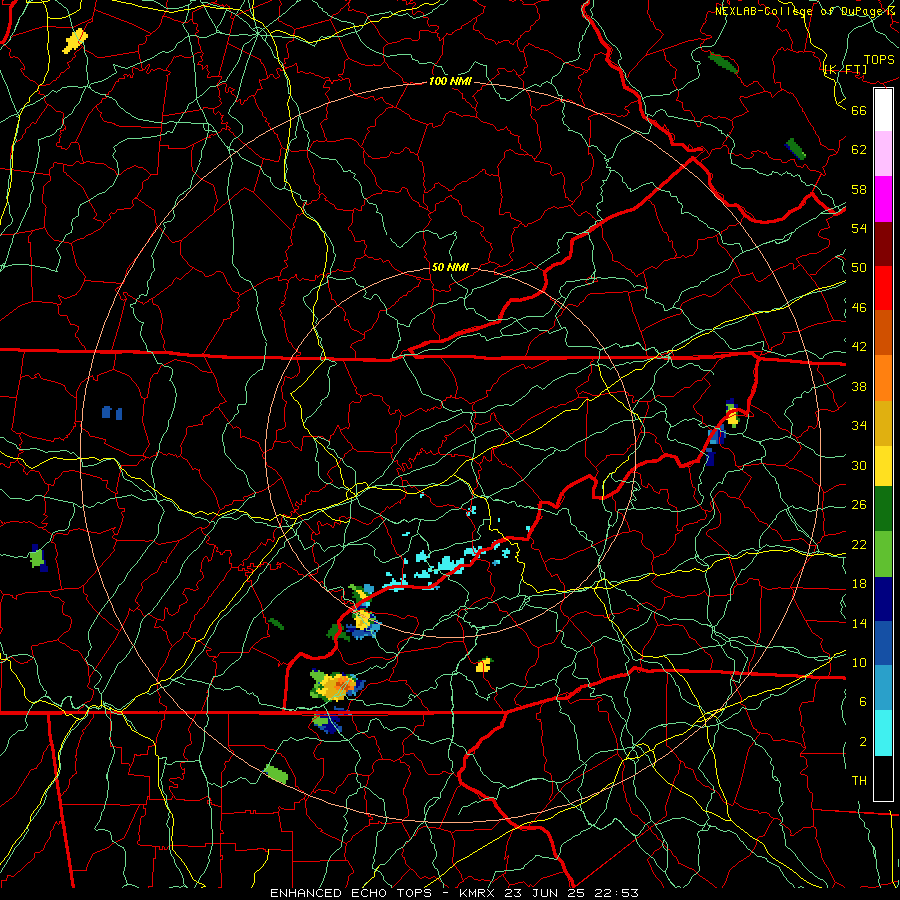Click the NEXLAB-College of DuPage credit

(x=806, y=10)
